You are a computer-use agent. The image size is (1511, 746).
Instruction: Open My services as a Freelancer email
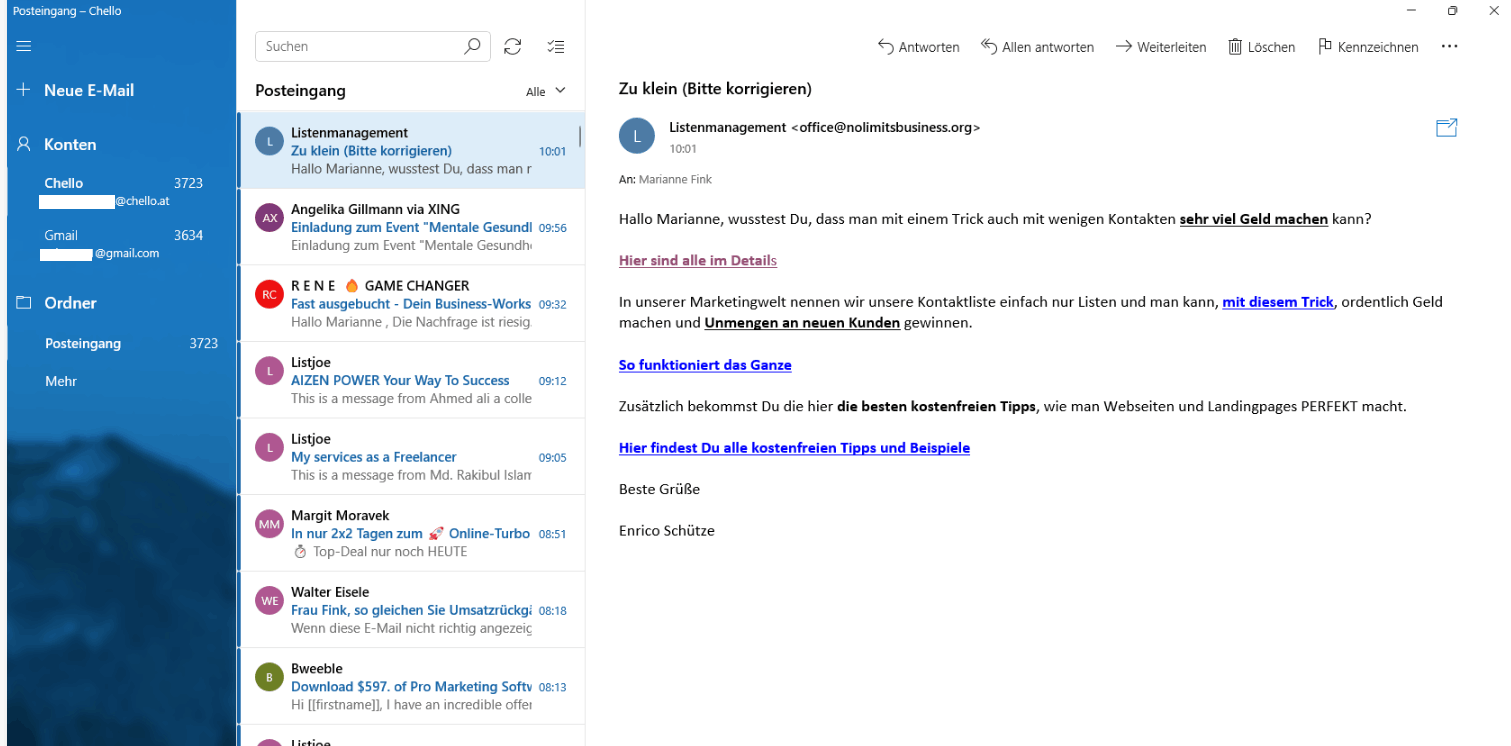[x=412, y=456]
